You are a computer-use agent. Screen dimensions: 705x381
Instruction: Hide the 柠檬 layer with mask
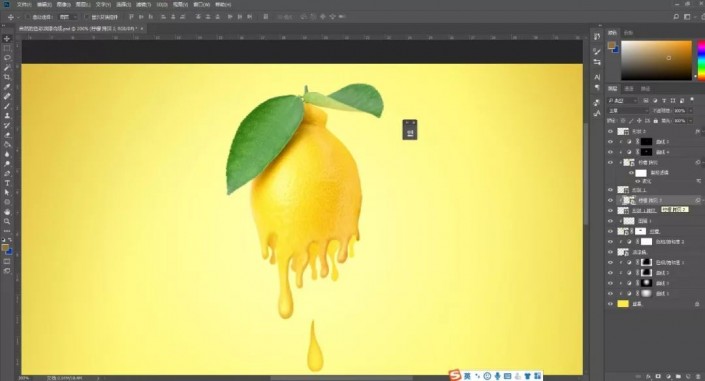point(610,231)
